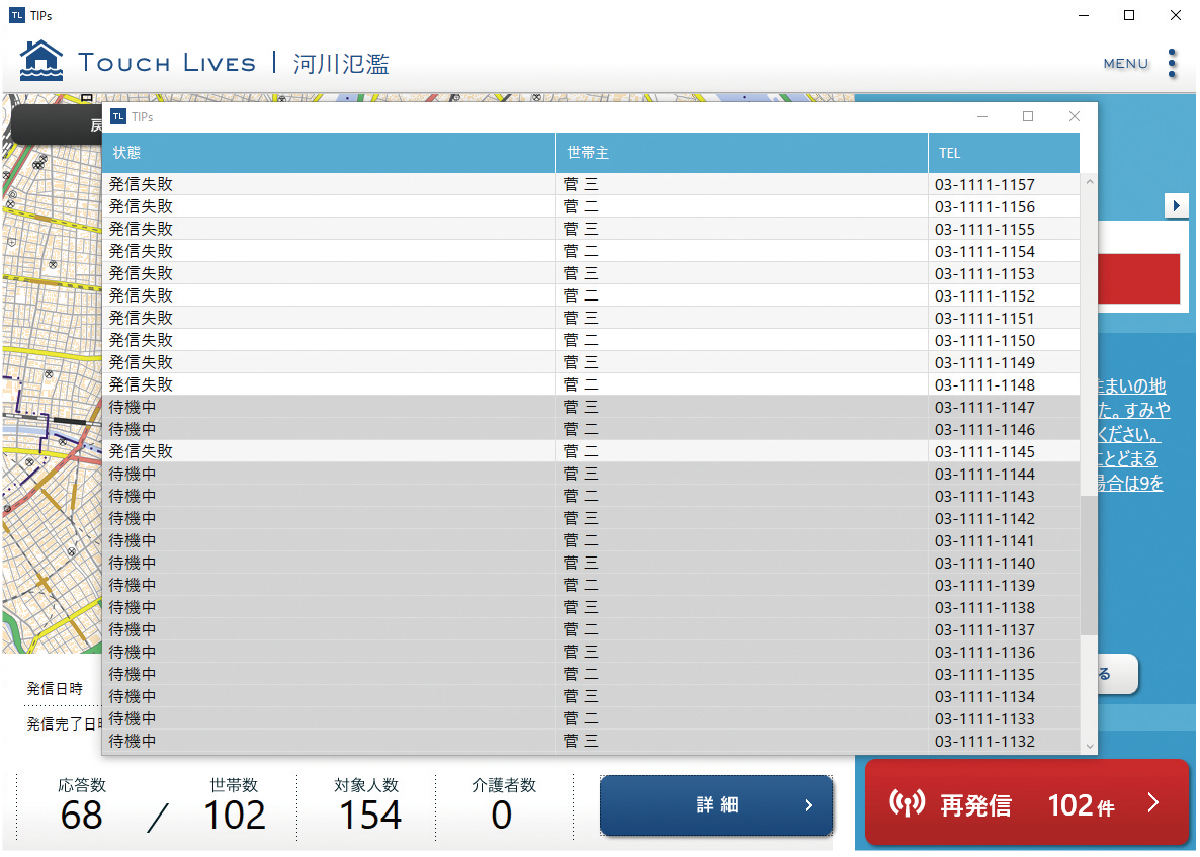Sort by the 状態 column header
Viewport: 1200px width, 857px height.
tap(328, 153)
